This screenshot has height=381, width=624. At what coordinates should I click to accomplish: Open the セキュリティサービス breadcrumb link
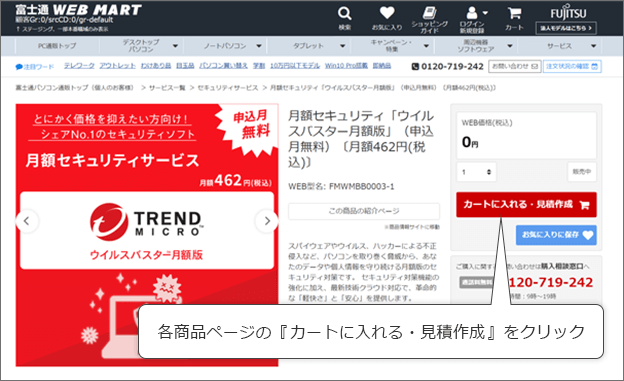(228, 88)
